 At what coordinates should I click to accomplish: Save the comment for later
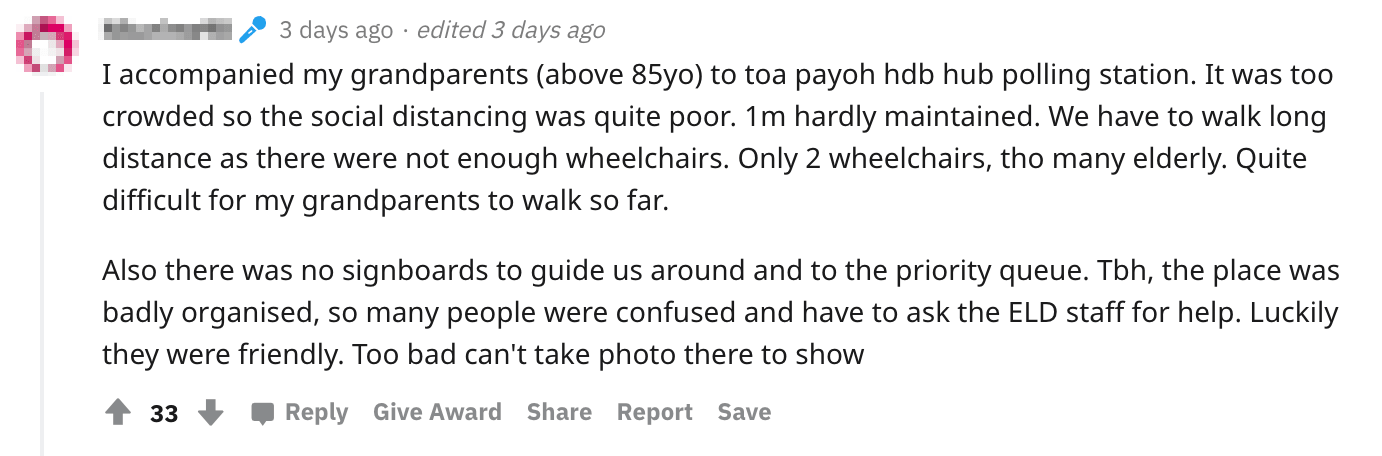click(744, 412)
